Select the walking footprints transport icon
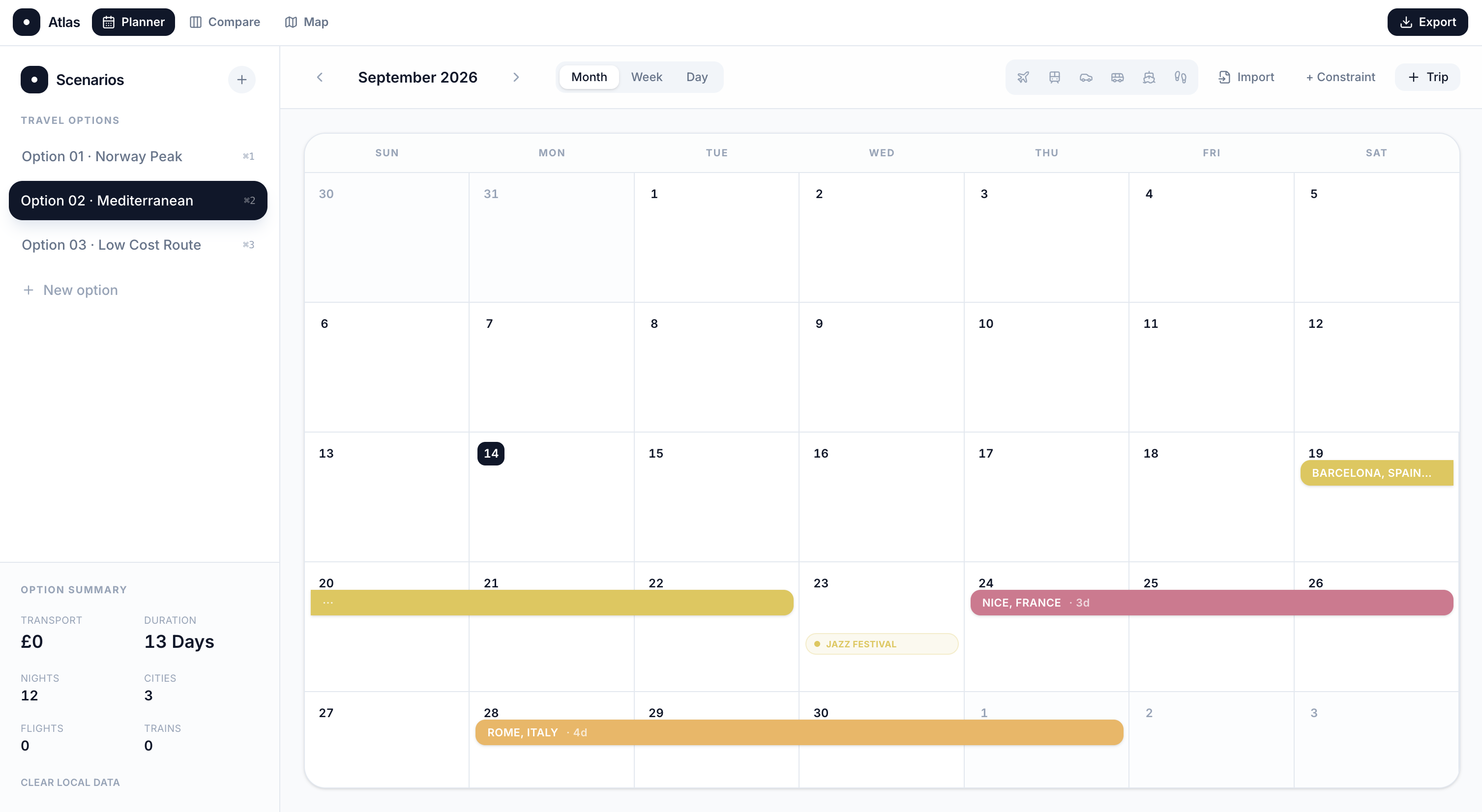1482x812 pixels. [x=1180, y=77]
